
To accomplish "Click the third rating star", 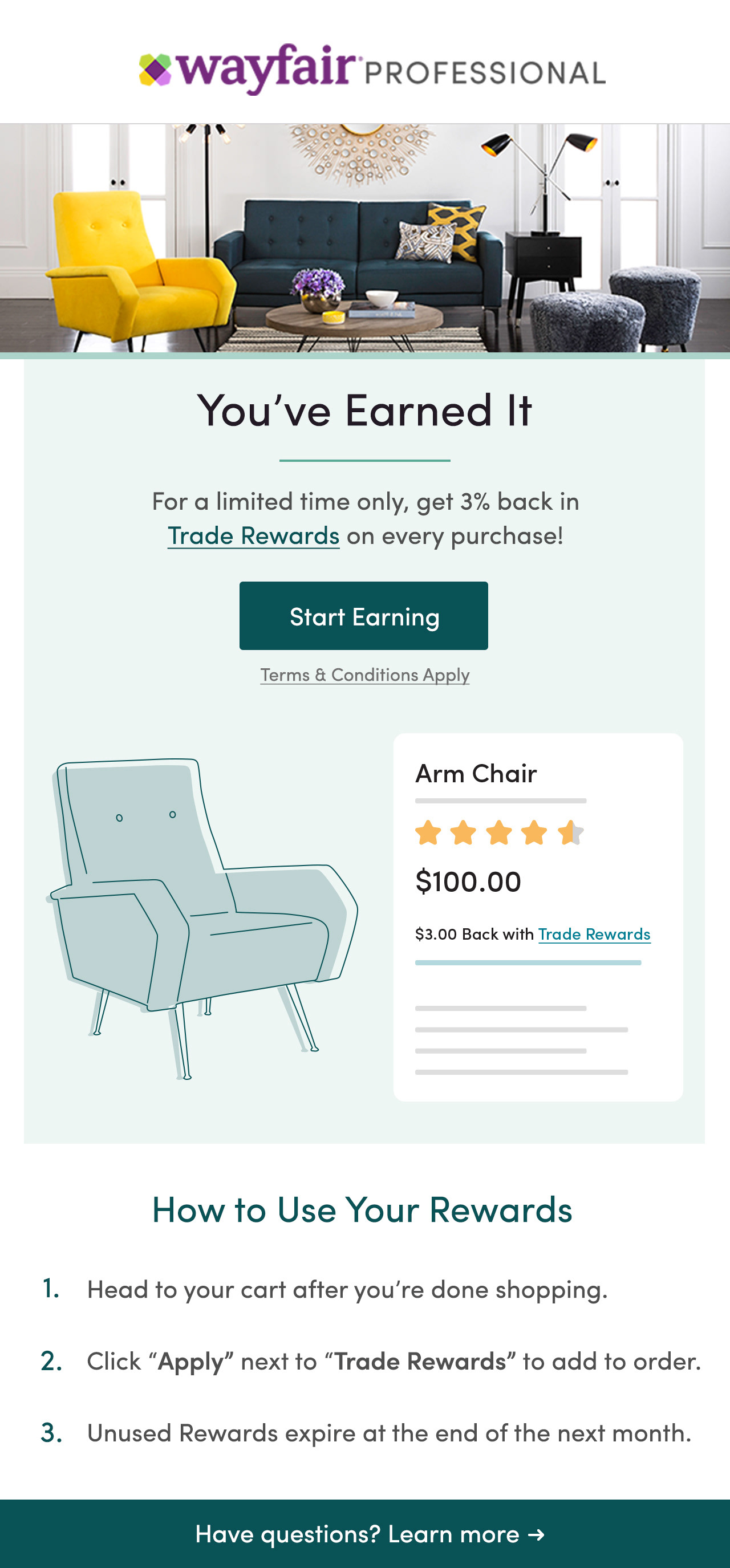I will coord(499,832).
